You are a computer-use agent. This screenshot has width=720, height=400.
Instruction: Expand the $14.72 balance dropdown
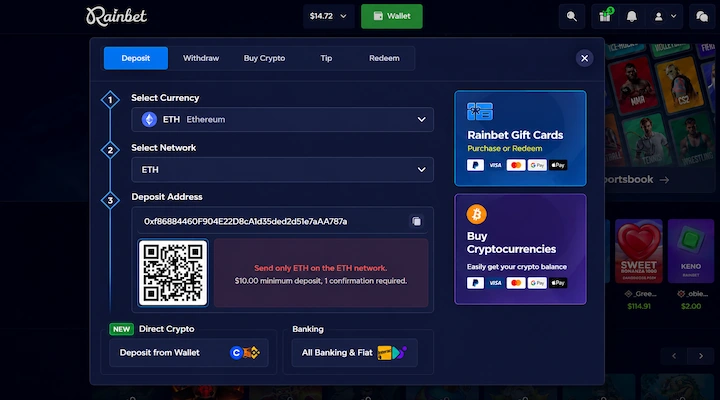click(x=328, y=17)
